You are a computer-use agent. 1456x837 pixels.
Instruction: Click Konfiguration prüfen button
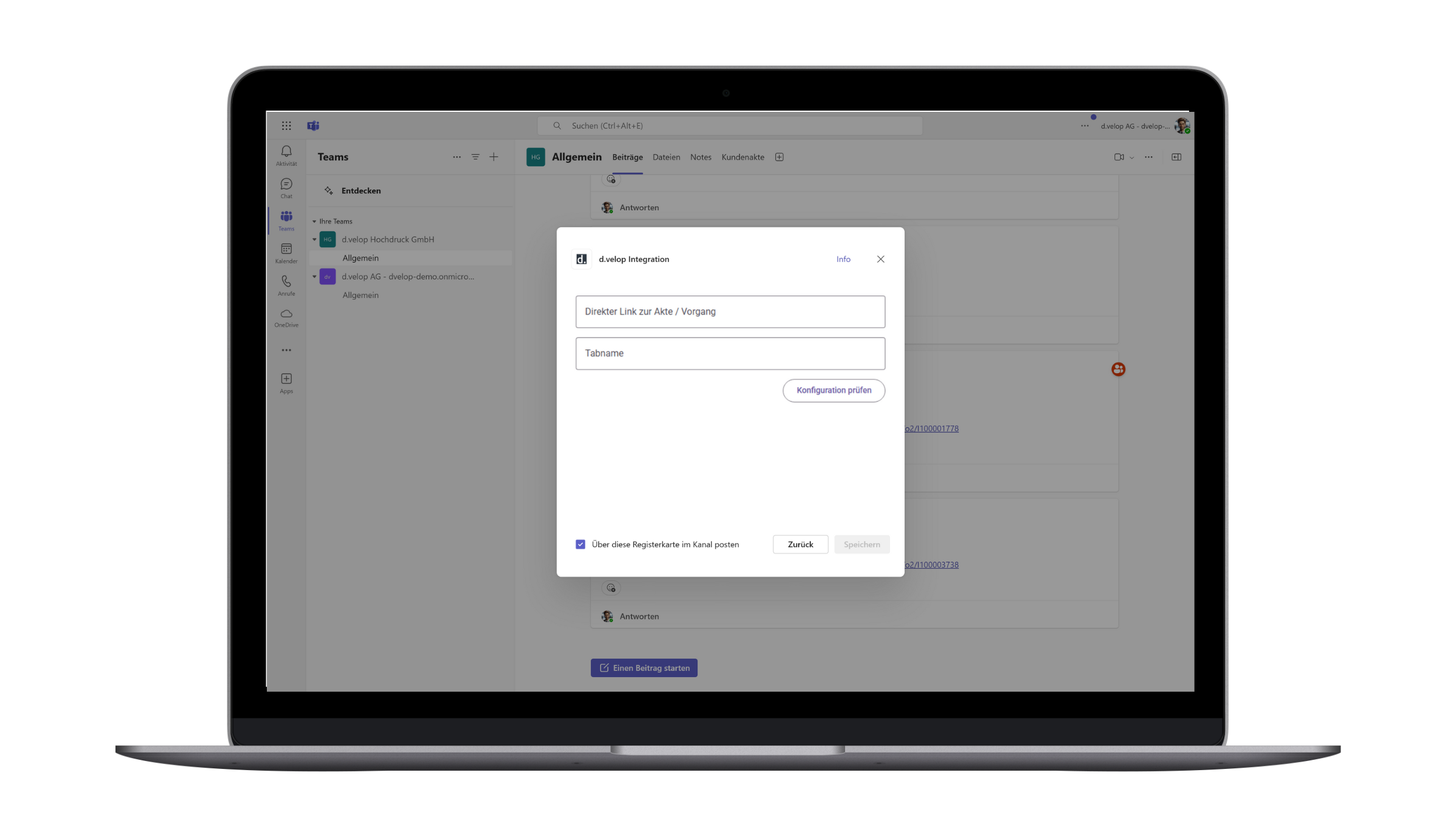(x=833, y=390)
